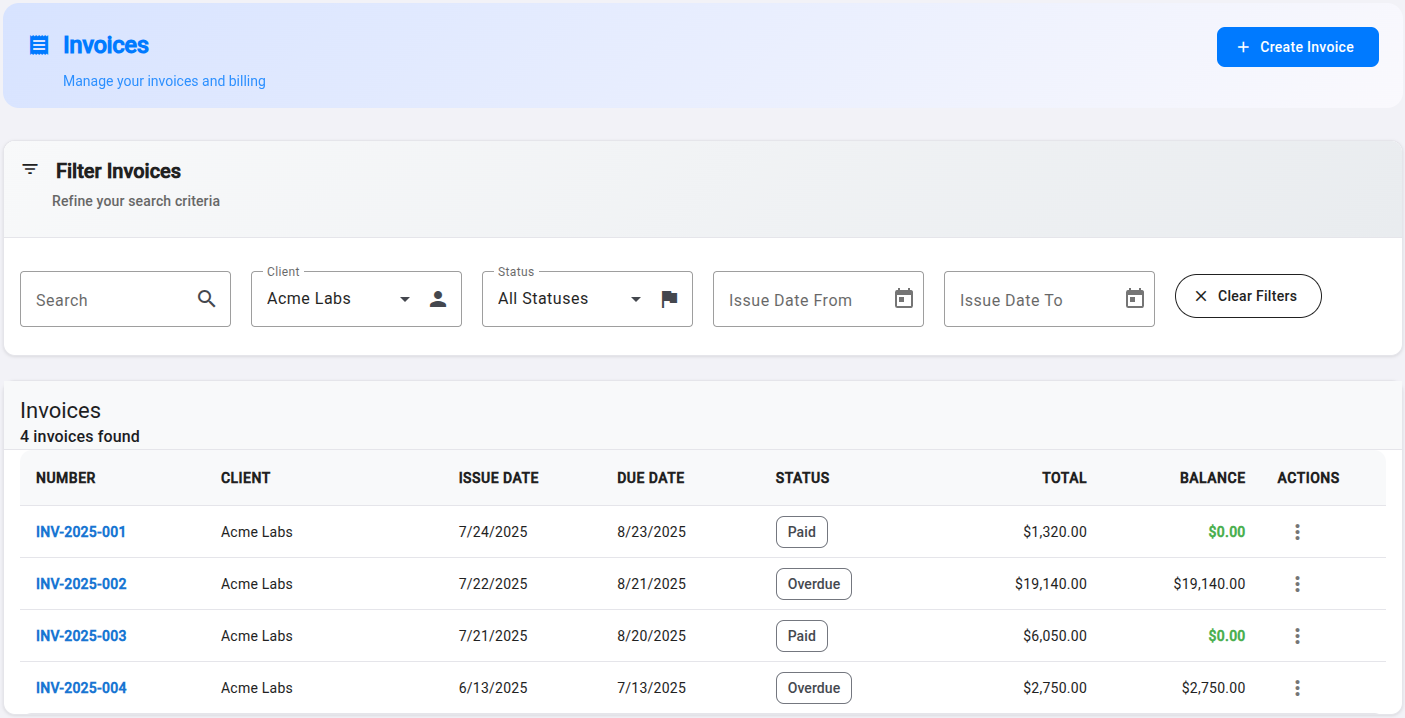Open actions menu for INV-2025-004
Image resolution: width=1405 pixels, height=718 pixels.
coord(1297,688)
